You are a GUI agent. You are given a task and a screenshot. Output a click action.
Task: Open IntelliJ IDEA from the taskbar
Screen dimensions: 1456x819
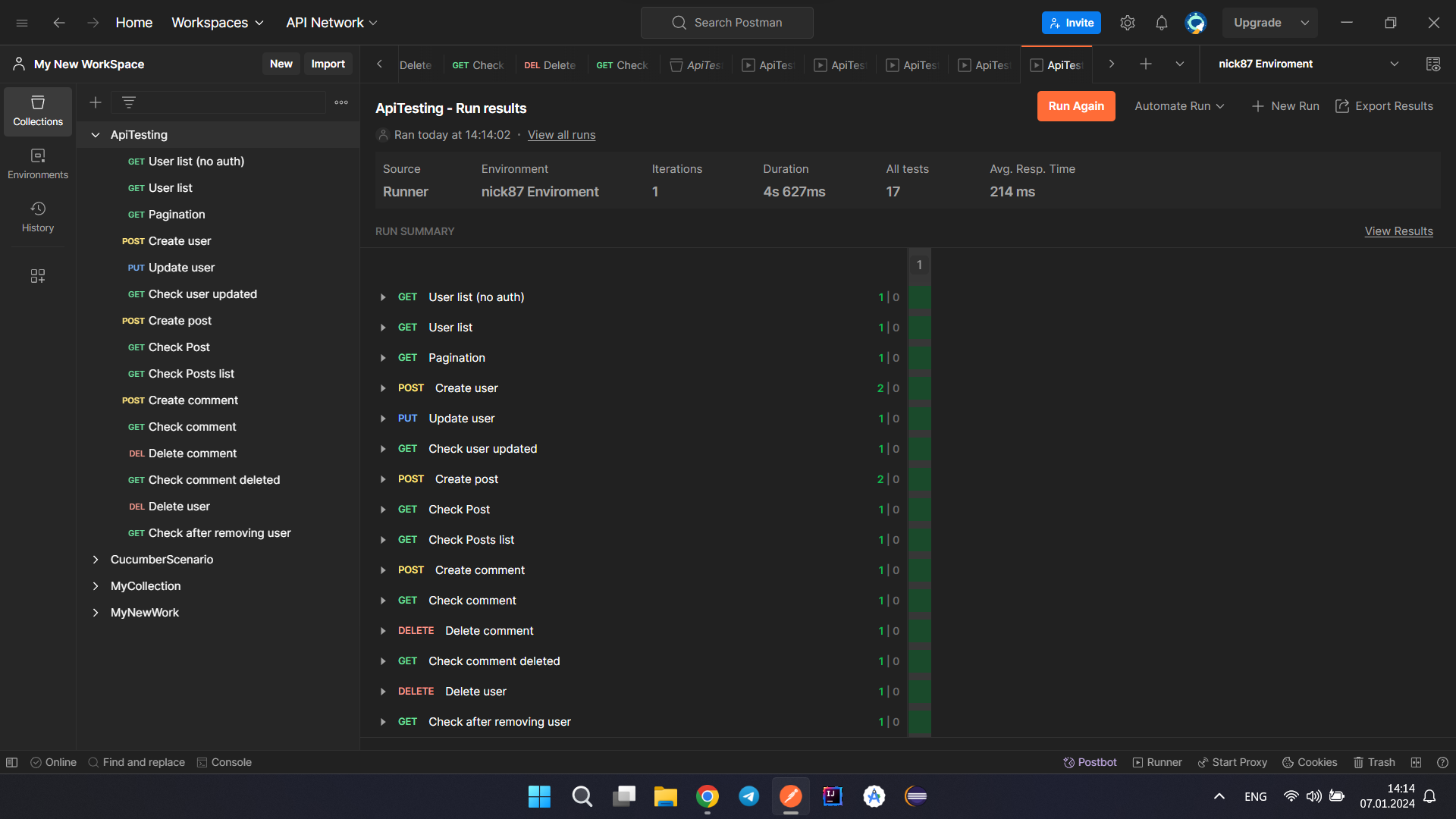click(x=833, y=796)
